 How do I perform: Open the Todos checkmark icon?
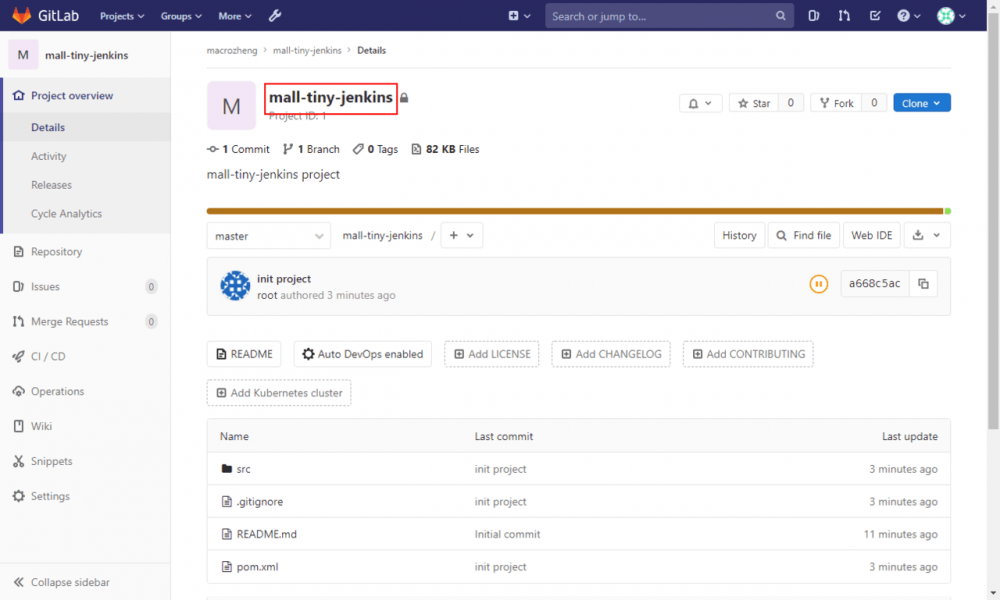(872, 15)
